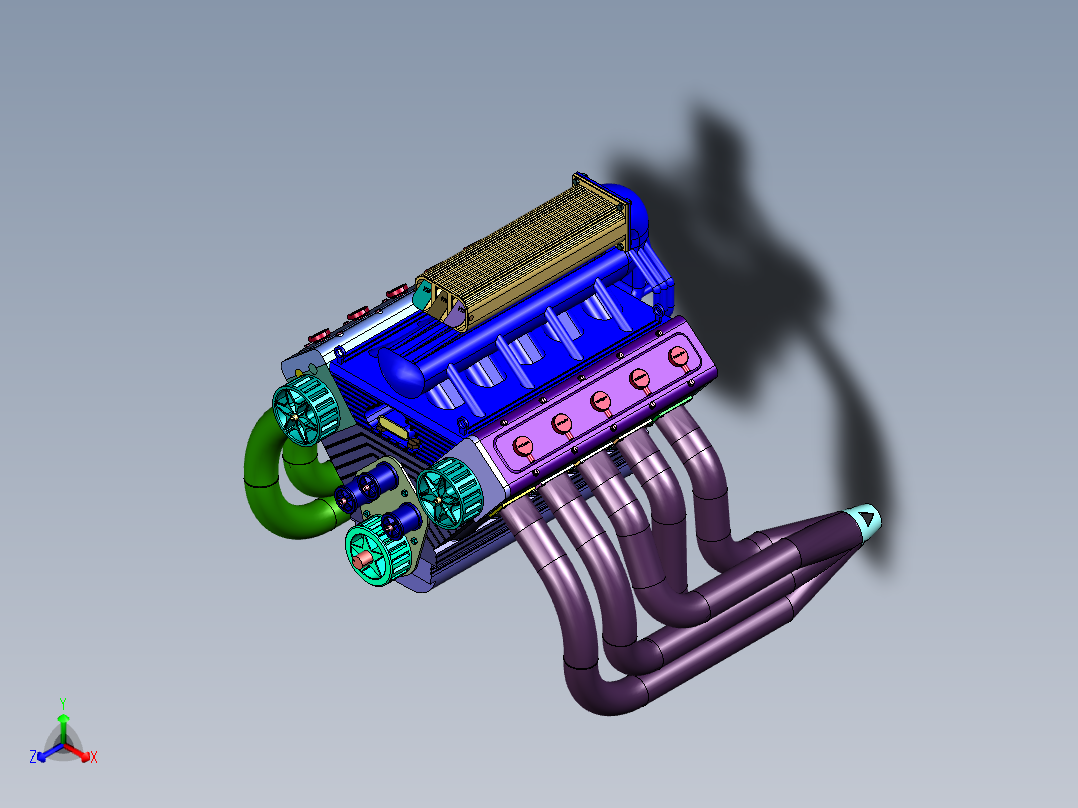This screenshot has height=808, width=1078.
Task: Select the gold finned intercooler on top
Action: point(526,251)
